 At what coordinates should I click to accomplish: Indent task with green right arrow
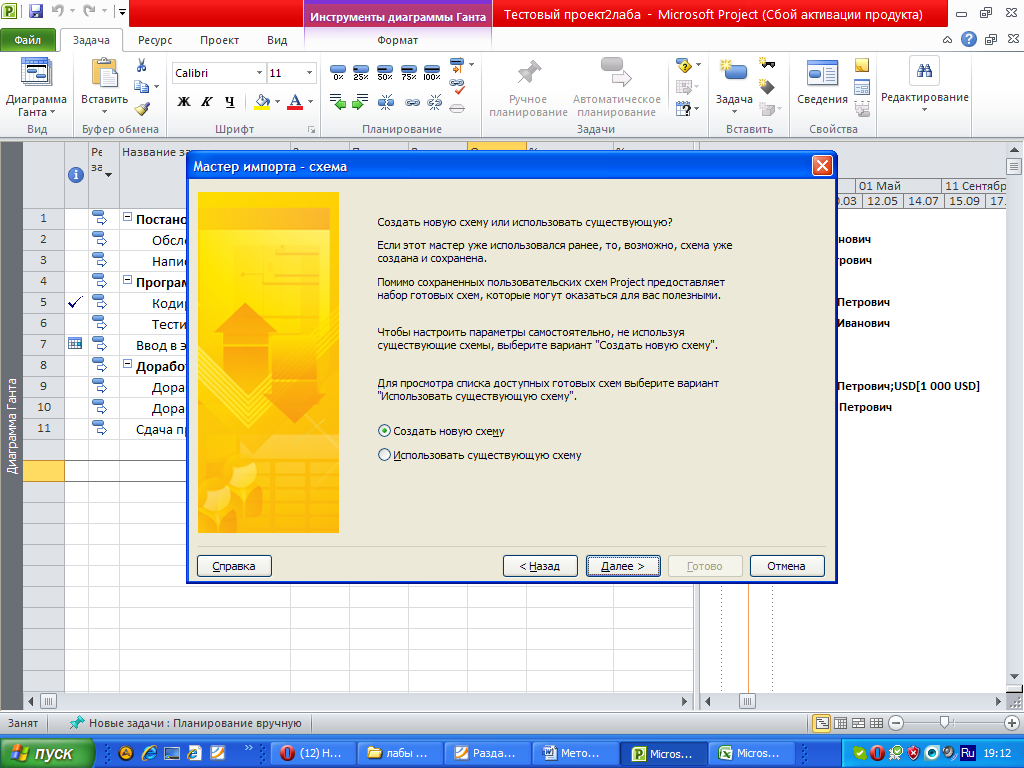pyautogui.click(x=360, y=102)
